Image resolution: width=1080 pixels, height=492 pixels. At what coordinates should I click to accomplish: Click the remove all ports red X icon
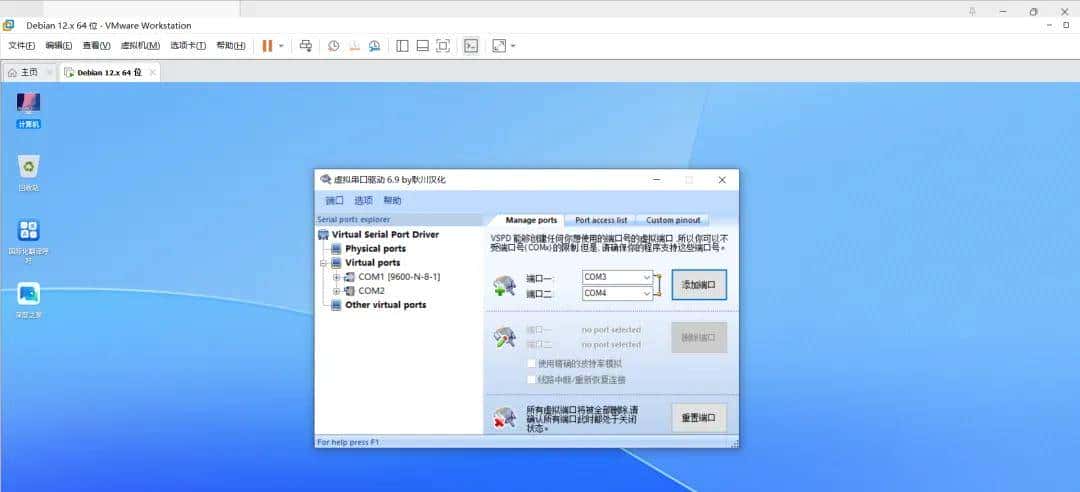(504, 418)
